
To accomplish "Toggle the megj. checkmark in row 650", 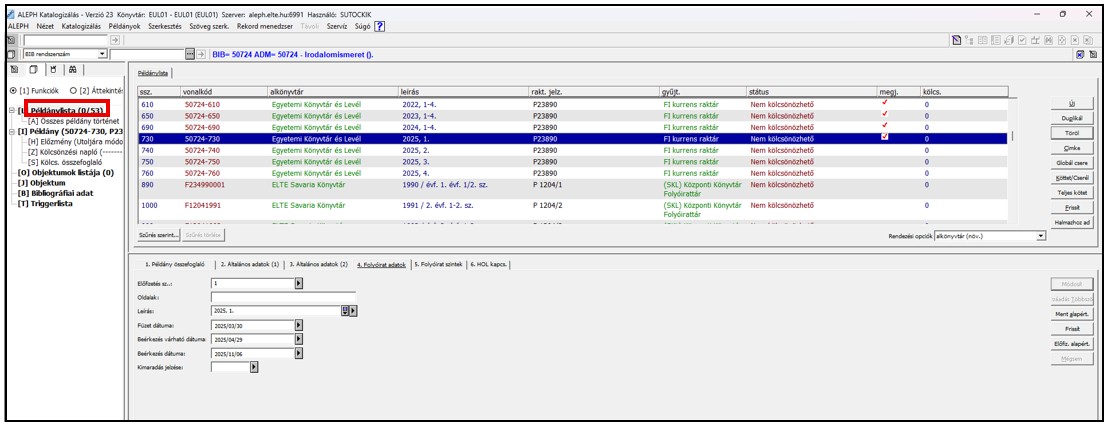I will (x=885, y=114).
